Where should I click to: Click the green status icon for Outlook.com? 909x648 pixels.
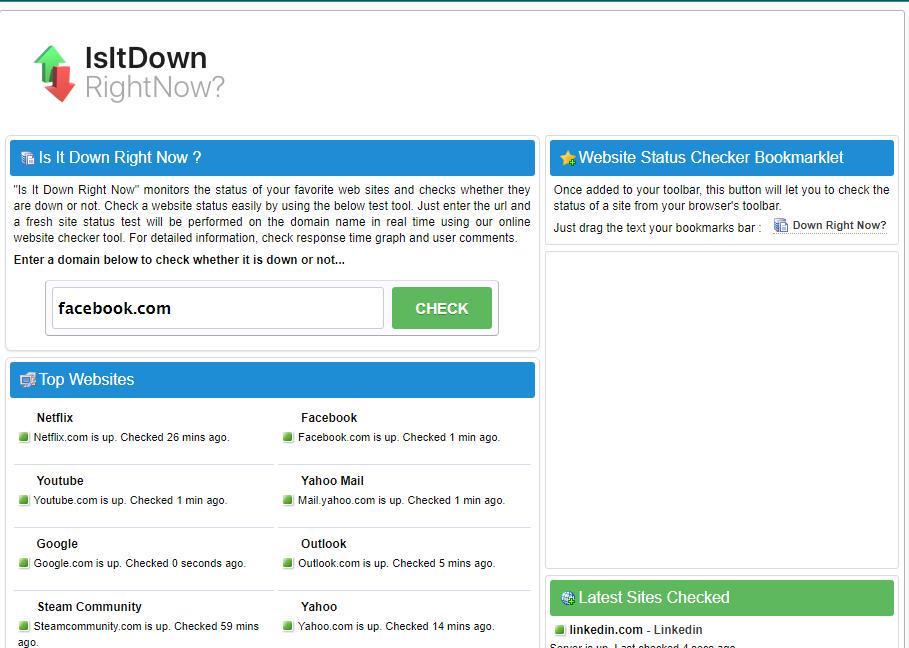(288, 563)
